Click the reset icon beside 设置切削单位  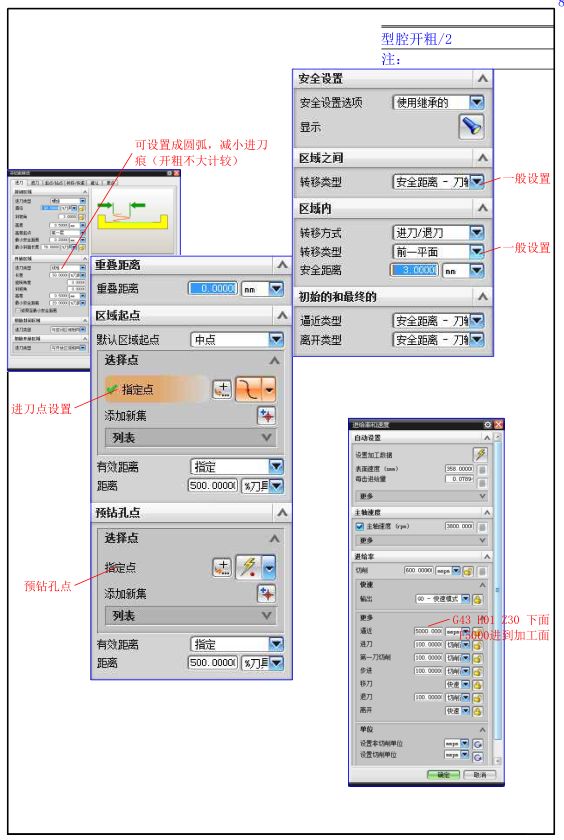pos(478,756)
